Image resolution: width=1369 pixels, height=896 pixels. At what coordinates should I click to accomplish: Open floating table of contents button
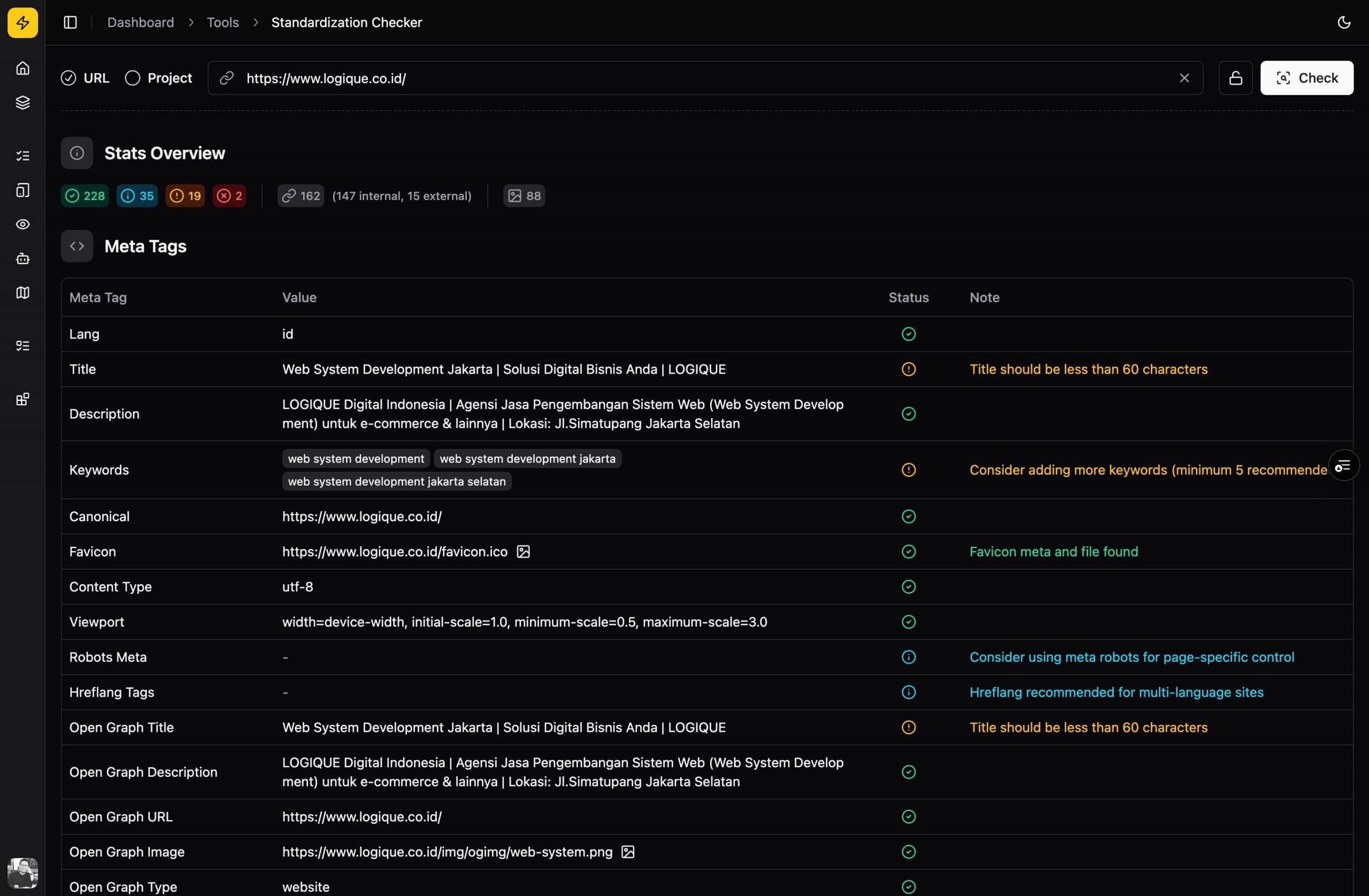(x=1343, y=465)
